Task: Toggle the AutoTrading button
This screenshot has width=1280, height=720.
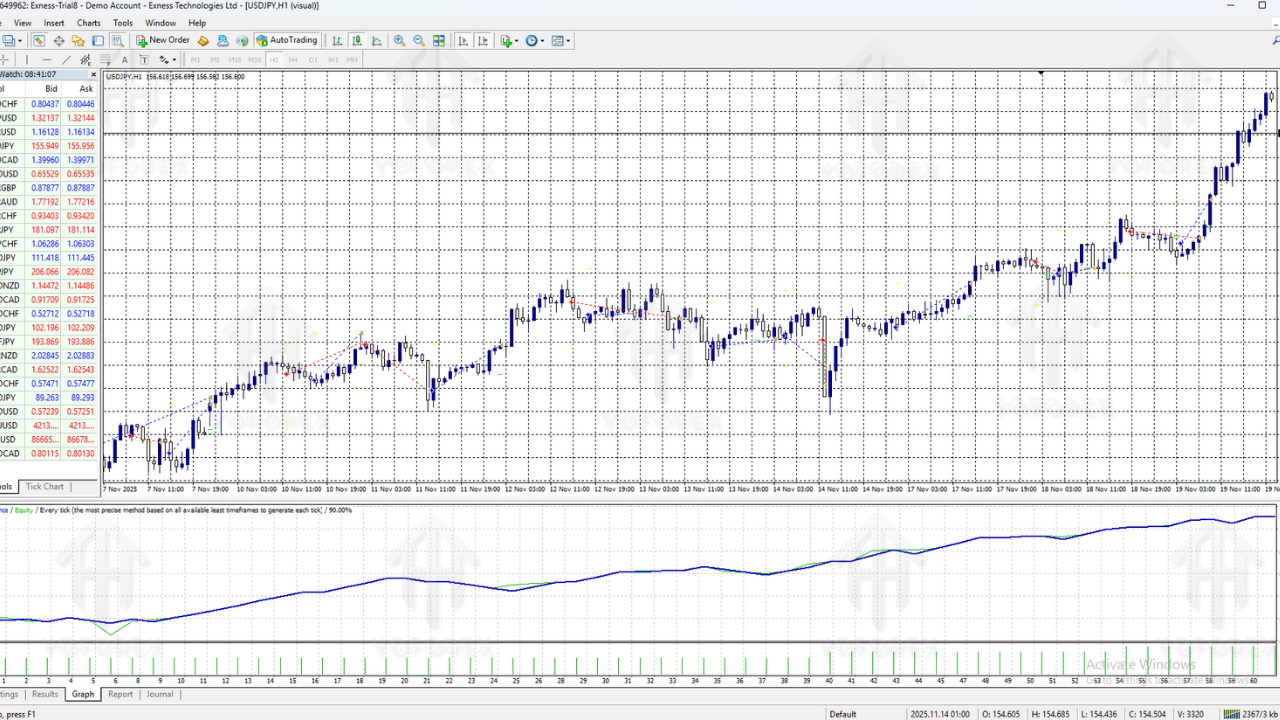Action: coord(287,41)
